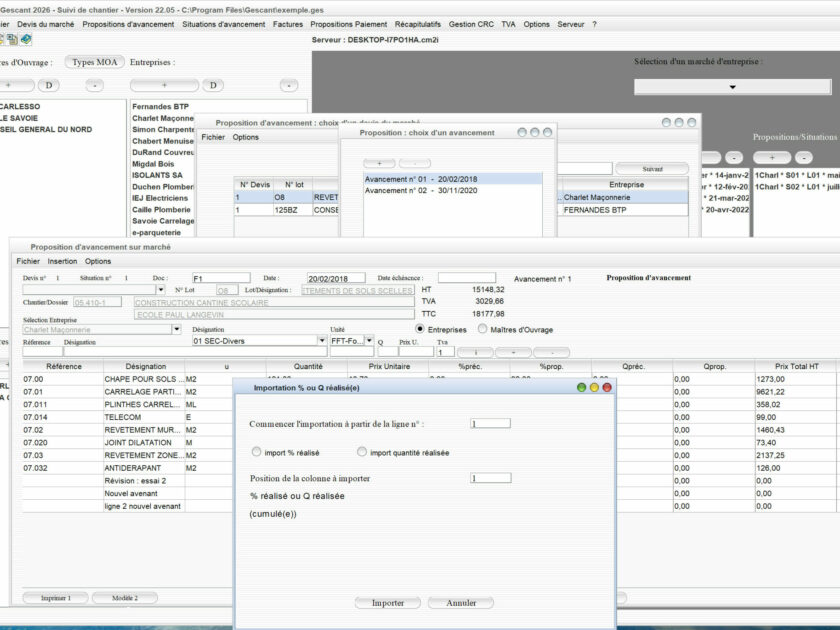Screen dimensions: 840x630
Task: Expand the '01 SEC-Divers' désignation dropdown
Action: point(321,341)
